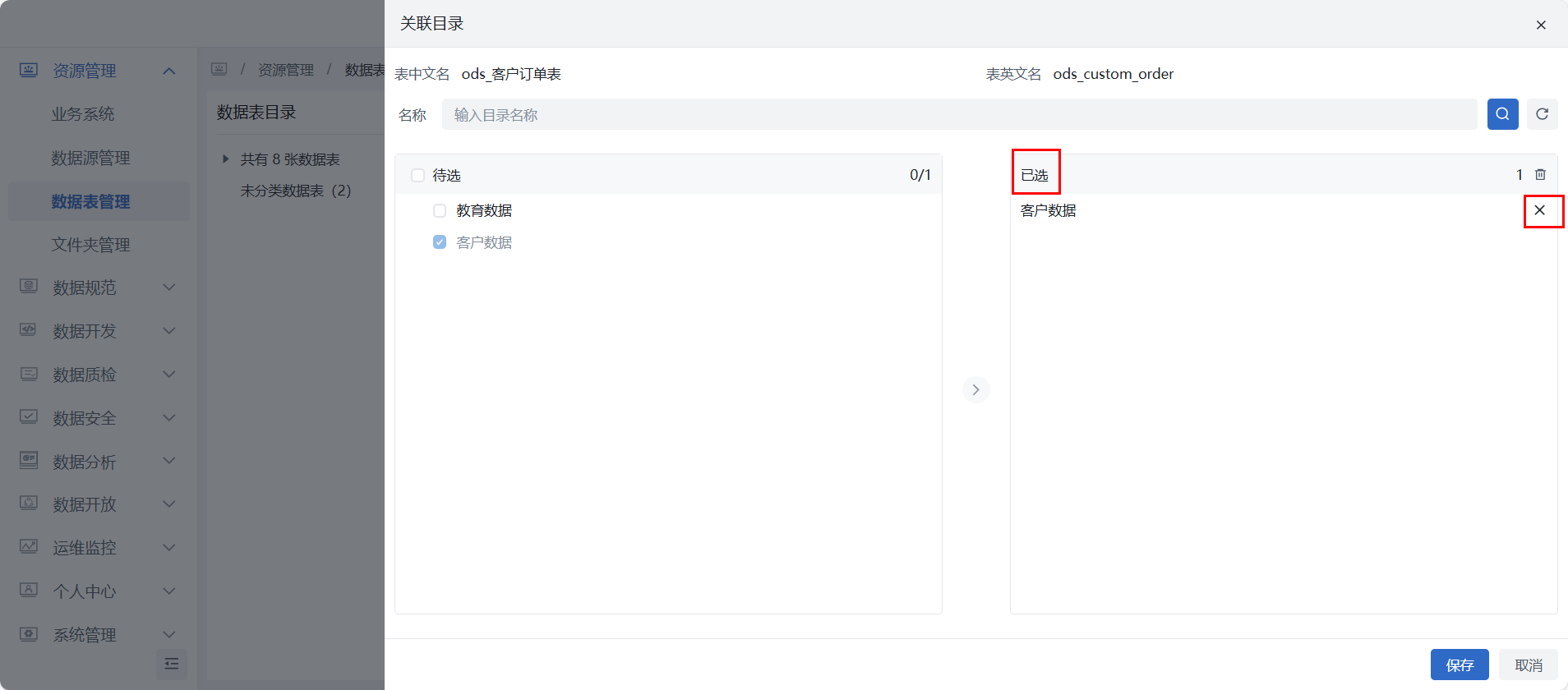The width and height of the screenshot is (1568, 690).
Task: Open 数据表管理 menu item
Action: (90, 201)
